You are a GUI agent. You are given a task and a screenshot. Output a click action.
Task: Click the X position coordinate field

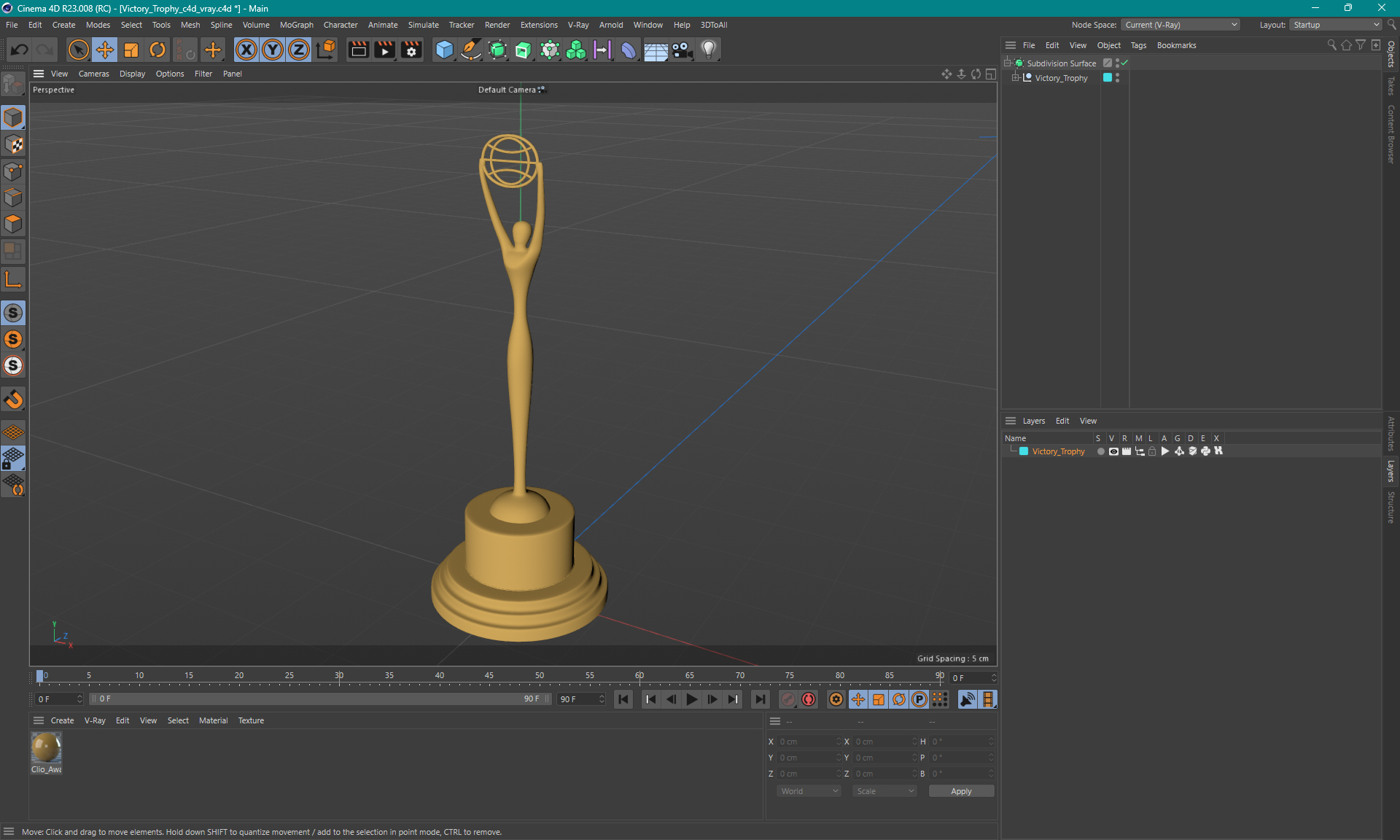tap(809, 742)
